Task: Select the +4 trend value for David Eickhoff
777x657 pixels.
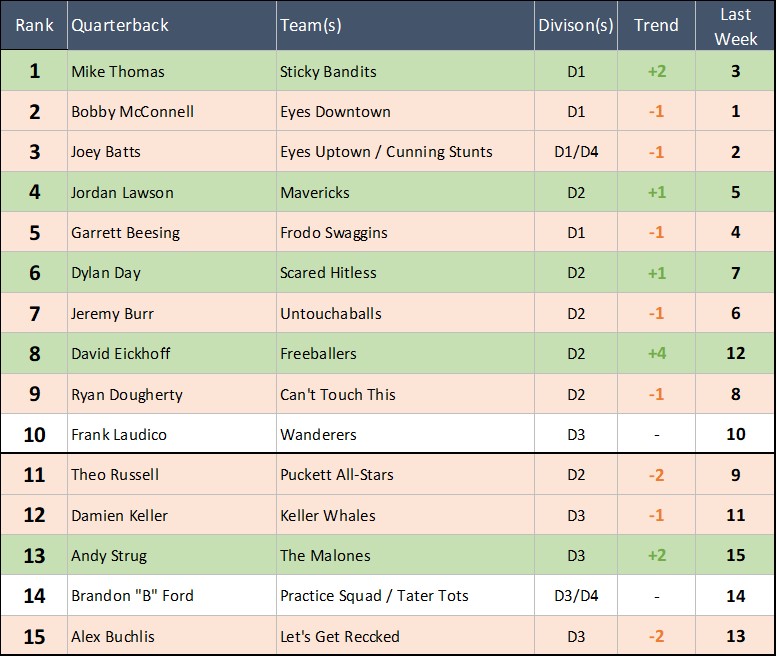Action: [656, 353]
